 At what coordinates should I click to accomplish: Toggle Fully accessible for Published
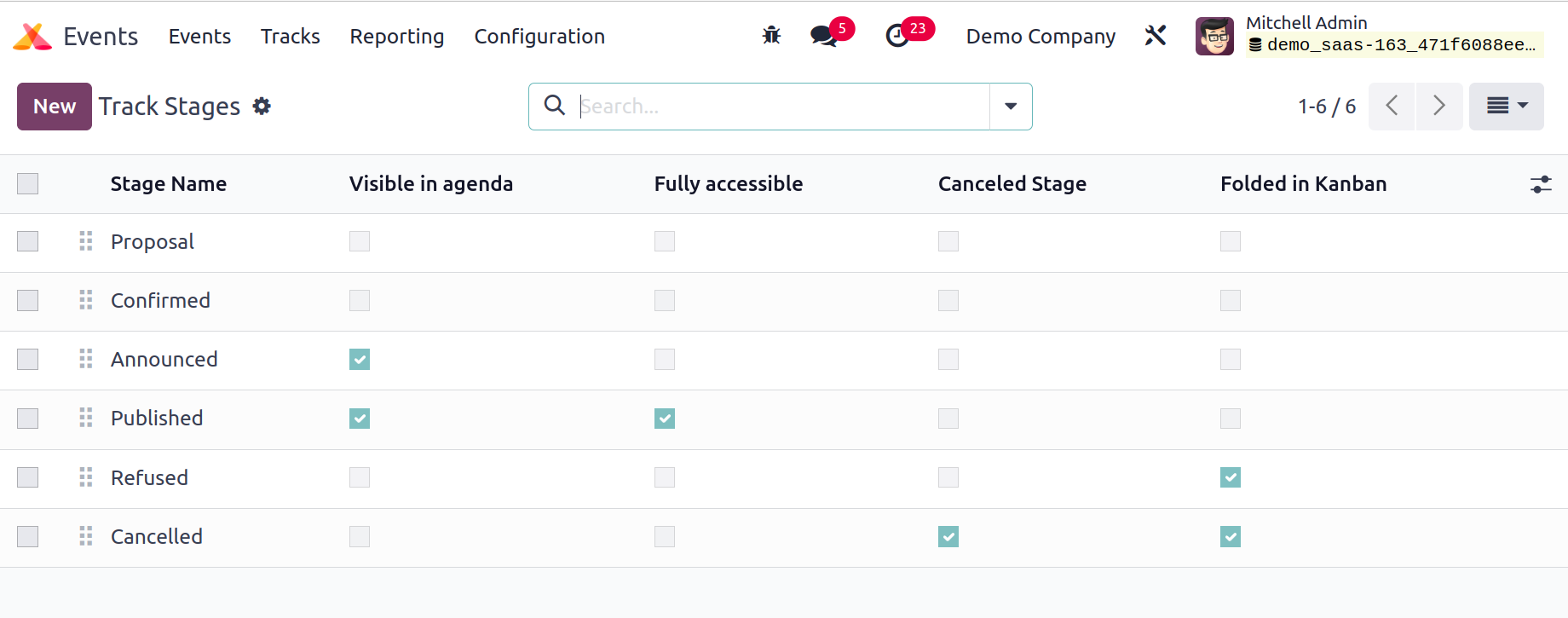click(x=665, y=419)
